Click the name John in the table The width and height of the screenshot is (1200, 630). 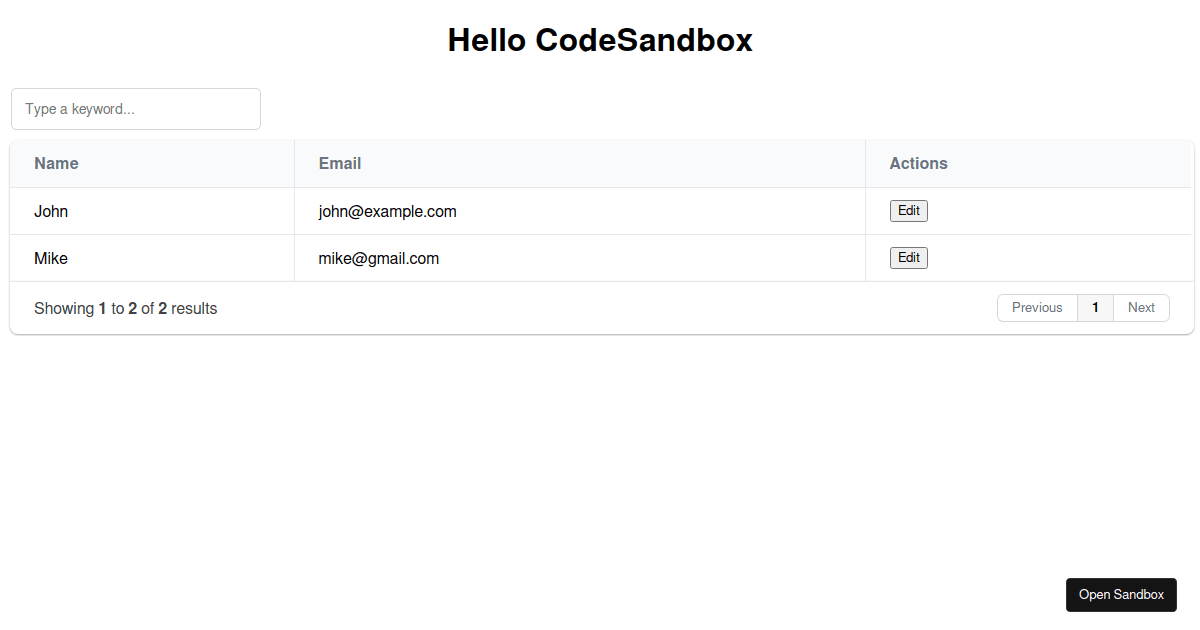51,211
